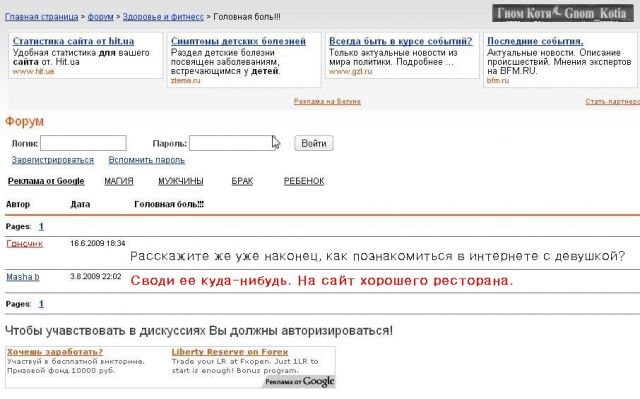Image resolution: width=640 pixels, height=399 pixels.
Task: Click the Дата column header
Action: pos(80,204)
